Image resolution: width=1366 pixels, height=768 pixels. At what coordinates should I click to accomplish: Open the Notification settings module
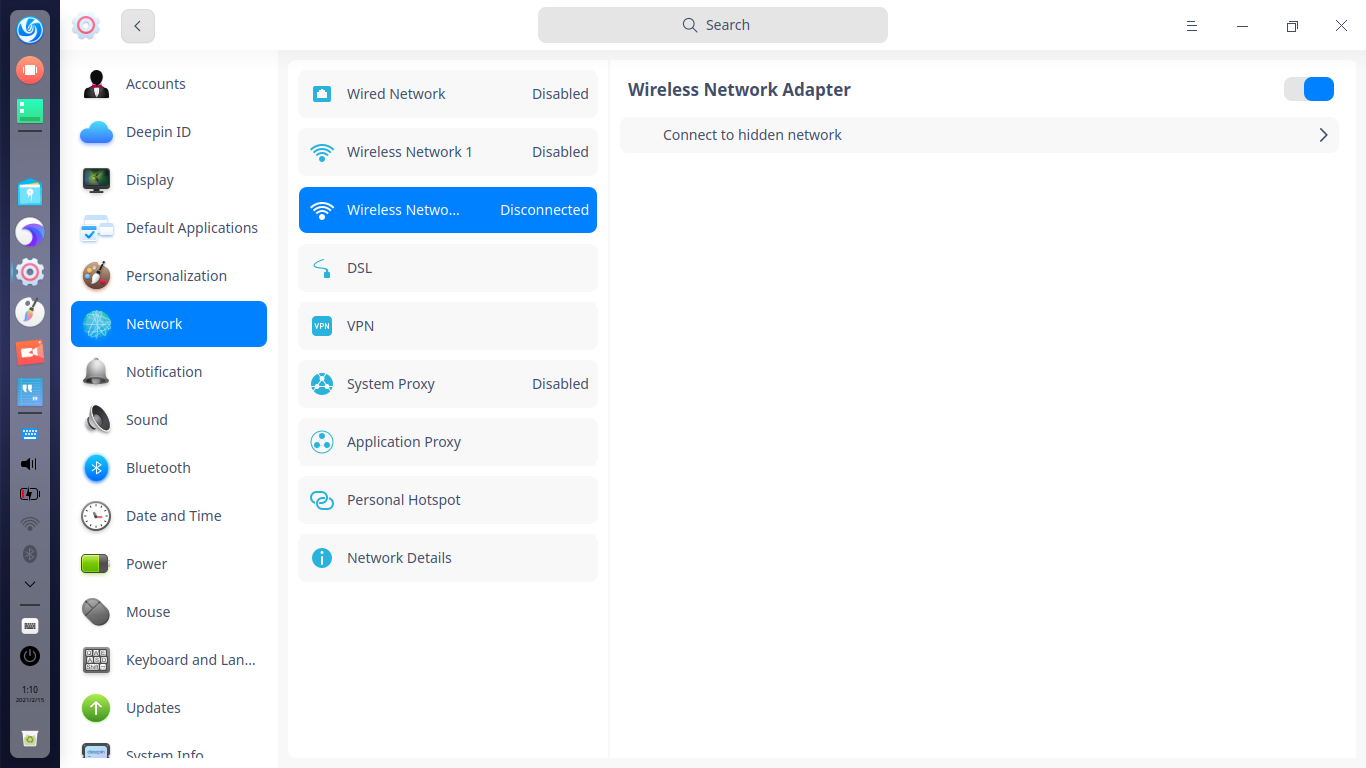click(169, 372)
